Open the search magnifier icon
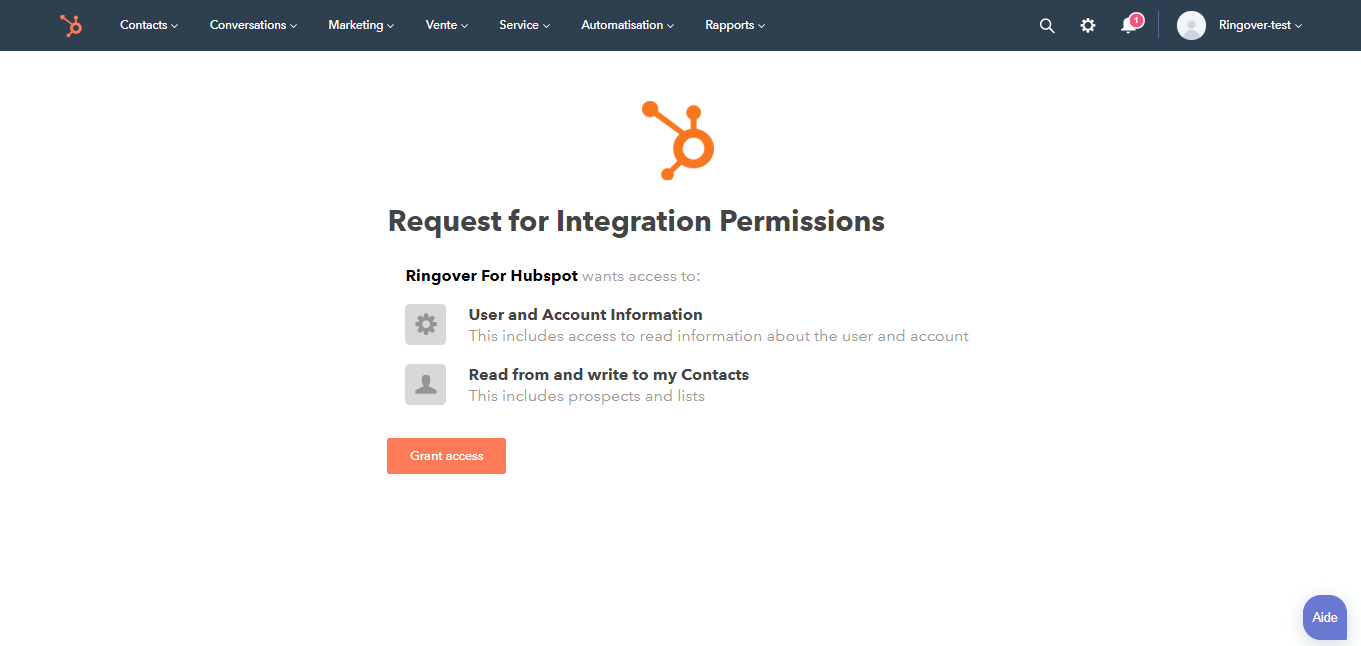Viewport: 1361px width, 646px height. coord(1047,26)
